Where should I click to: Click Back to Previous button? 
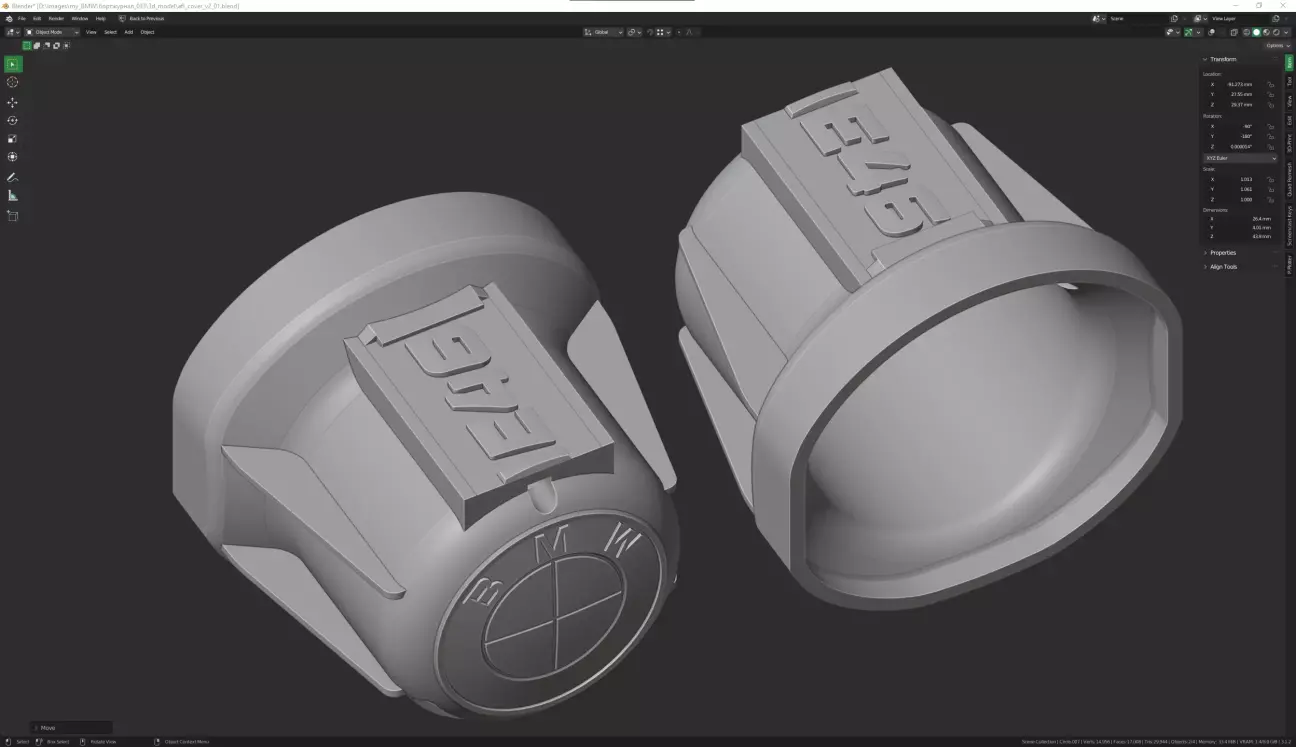click(141, 18)
